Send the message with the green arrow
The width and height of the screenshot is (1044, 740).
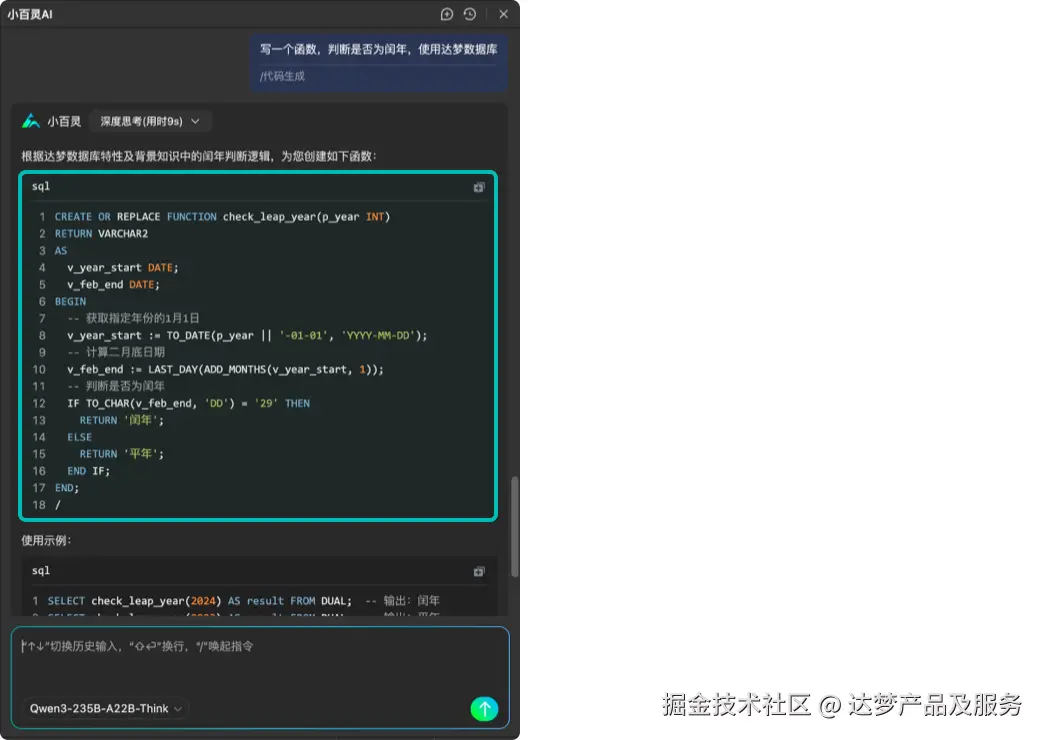coord(485,709)
